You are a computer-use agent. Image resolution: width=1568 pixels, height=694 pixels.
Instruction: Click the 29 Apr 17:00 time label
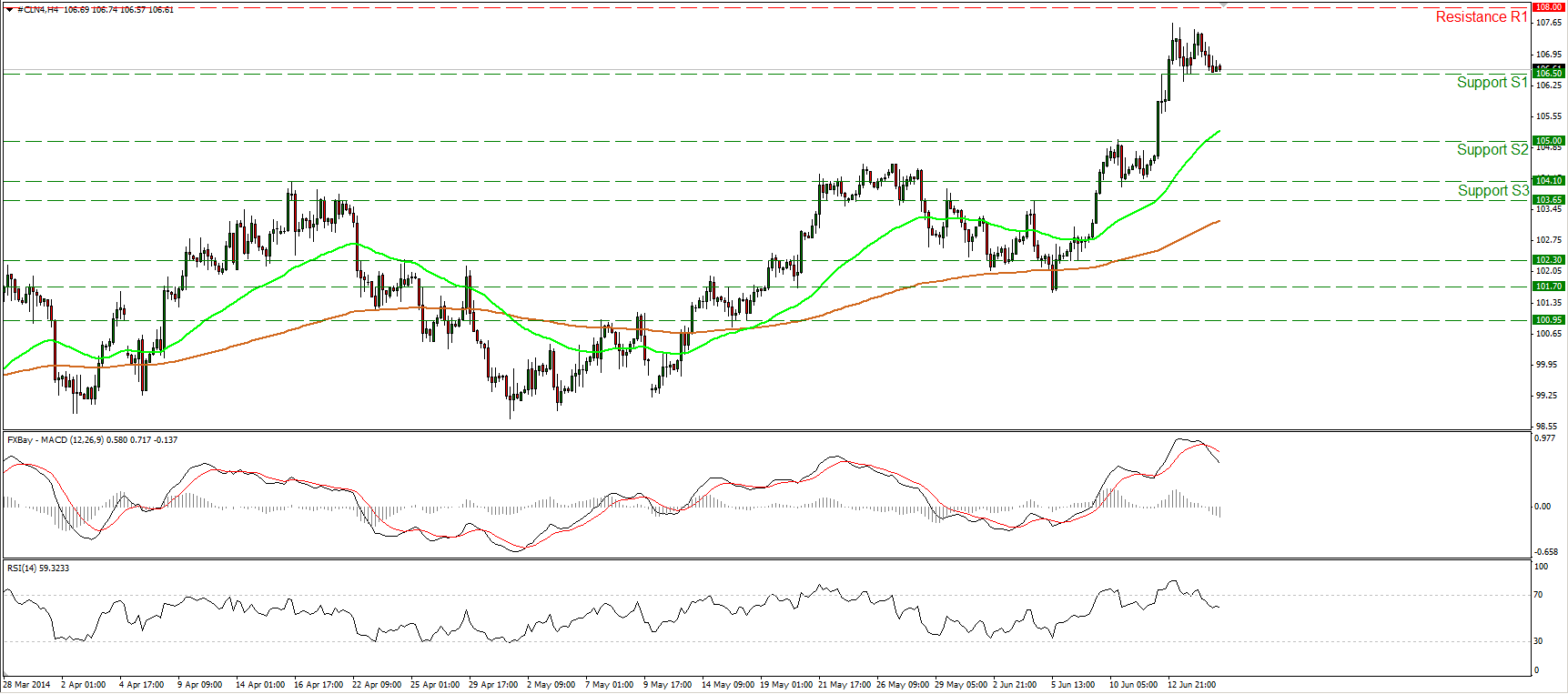coord(493,685)
